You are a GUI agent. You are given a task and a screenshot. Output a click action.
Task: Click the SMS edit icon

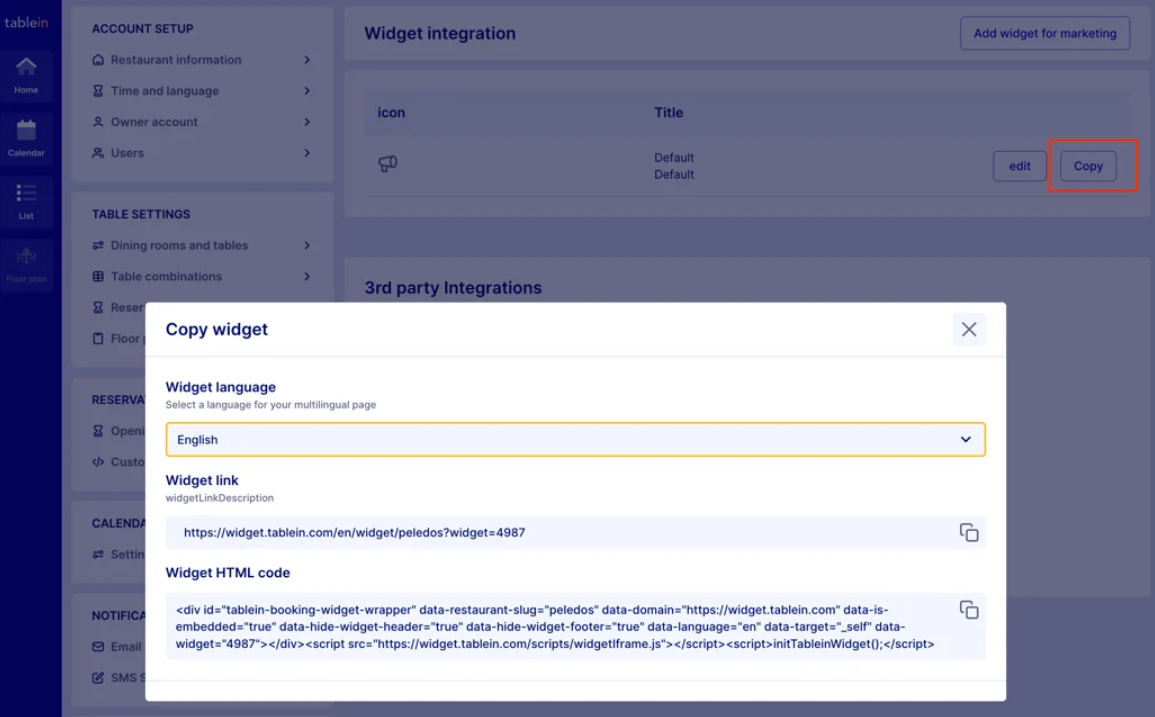pyautogui.click(x=98, y=677)
